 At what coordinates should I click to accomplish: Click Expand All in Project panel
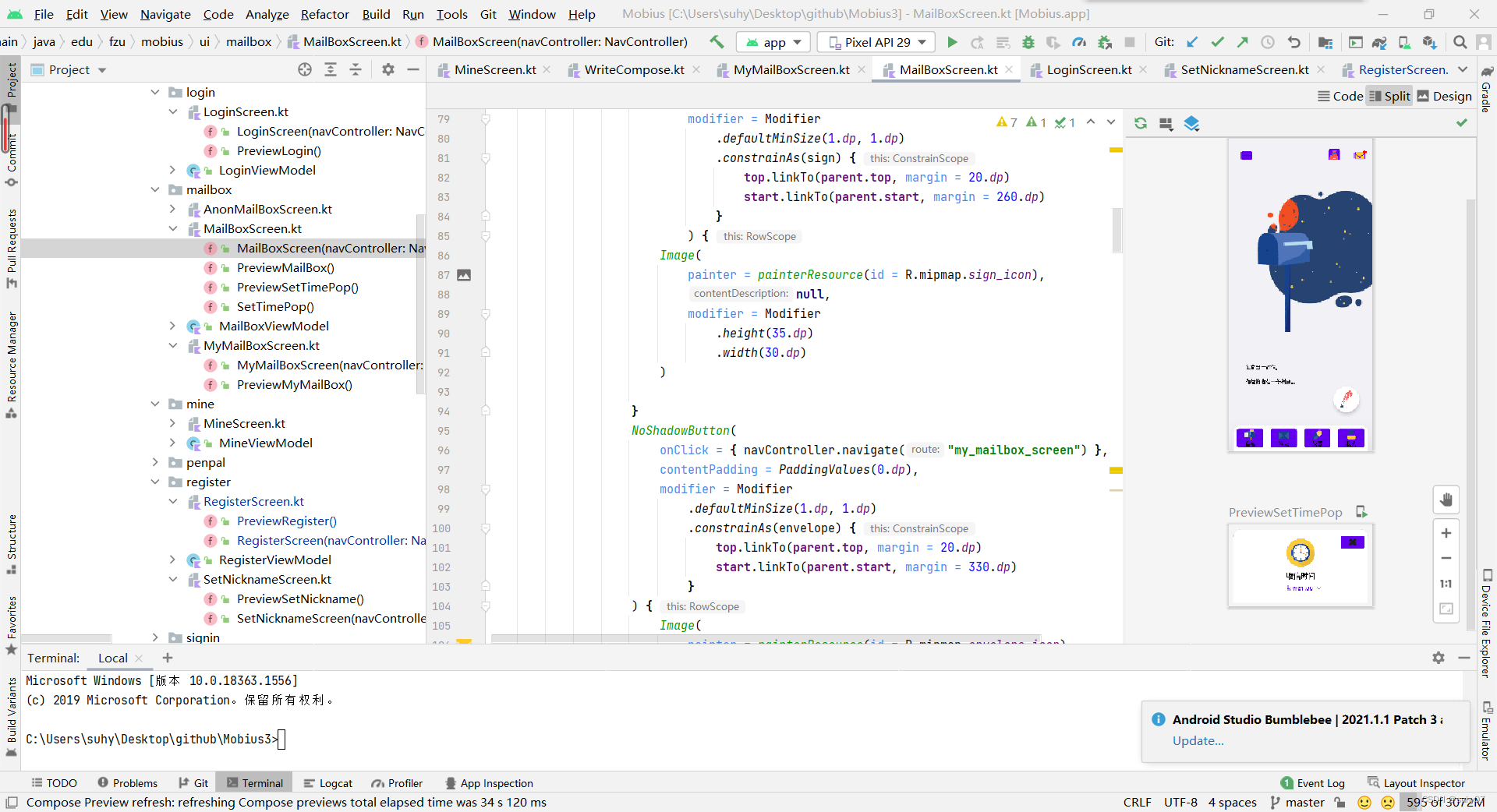[331, 69]
